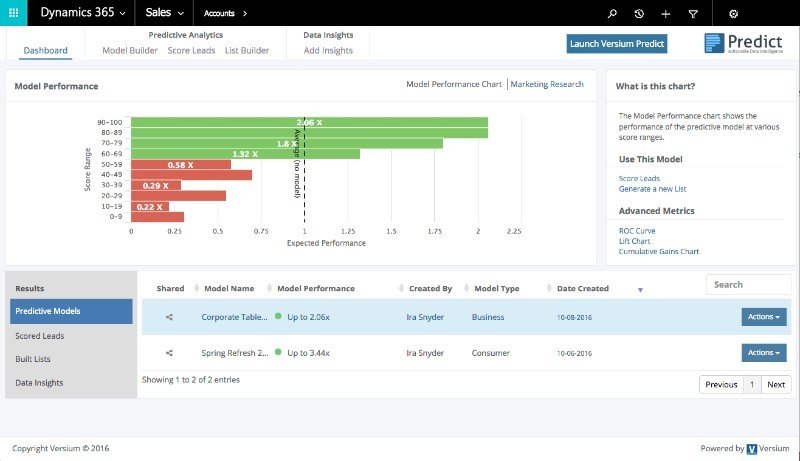Click the plus quick-create icon
This screenshot has height=461, width=800.
pos(665,14)
